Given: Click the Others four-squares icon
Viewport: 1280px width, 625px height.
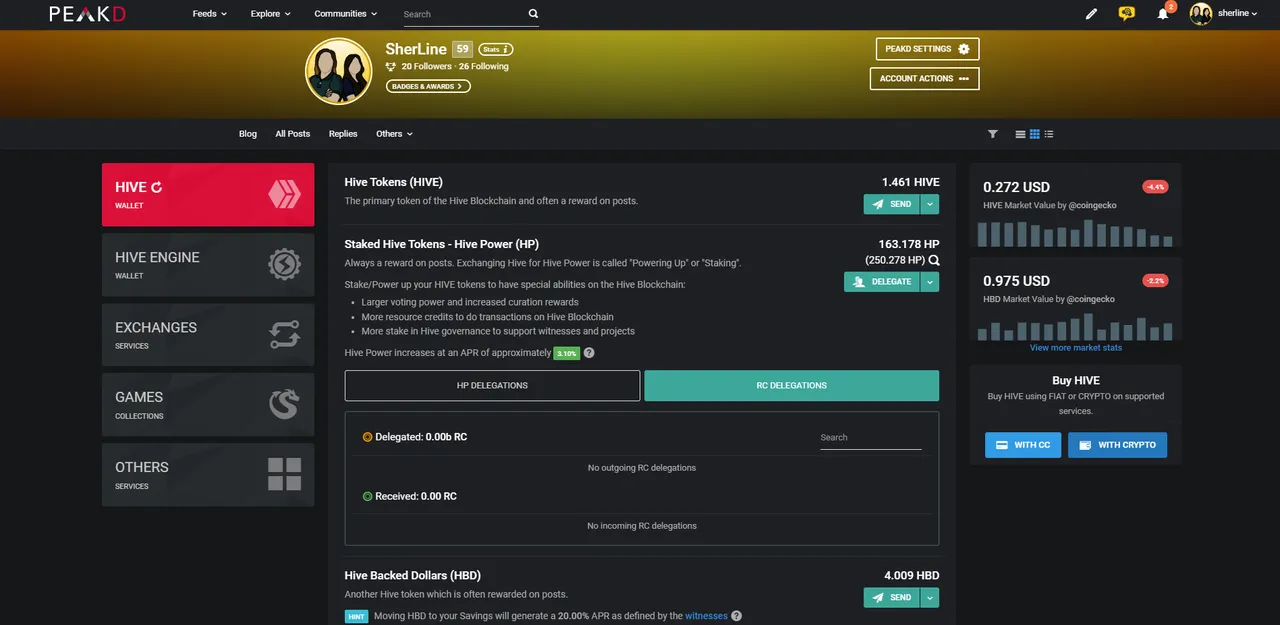Looking at the screenshot, I should pos(284,474).
